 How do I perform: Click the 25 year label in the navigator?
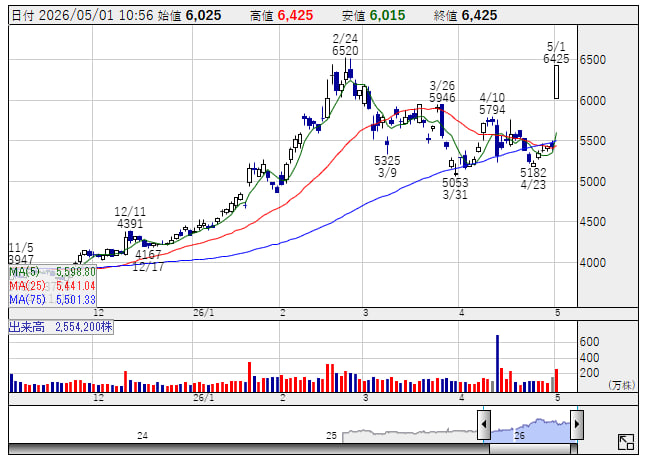331,435
